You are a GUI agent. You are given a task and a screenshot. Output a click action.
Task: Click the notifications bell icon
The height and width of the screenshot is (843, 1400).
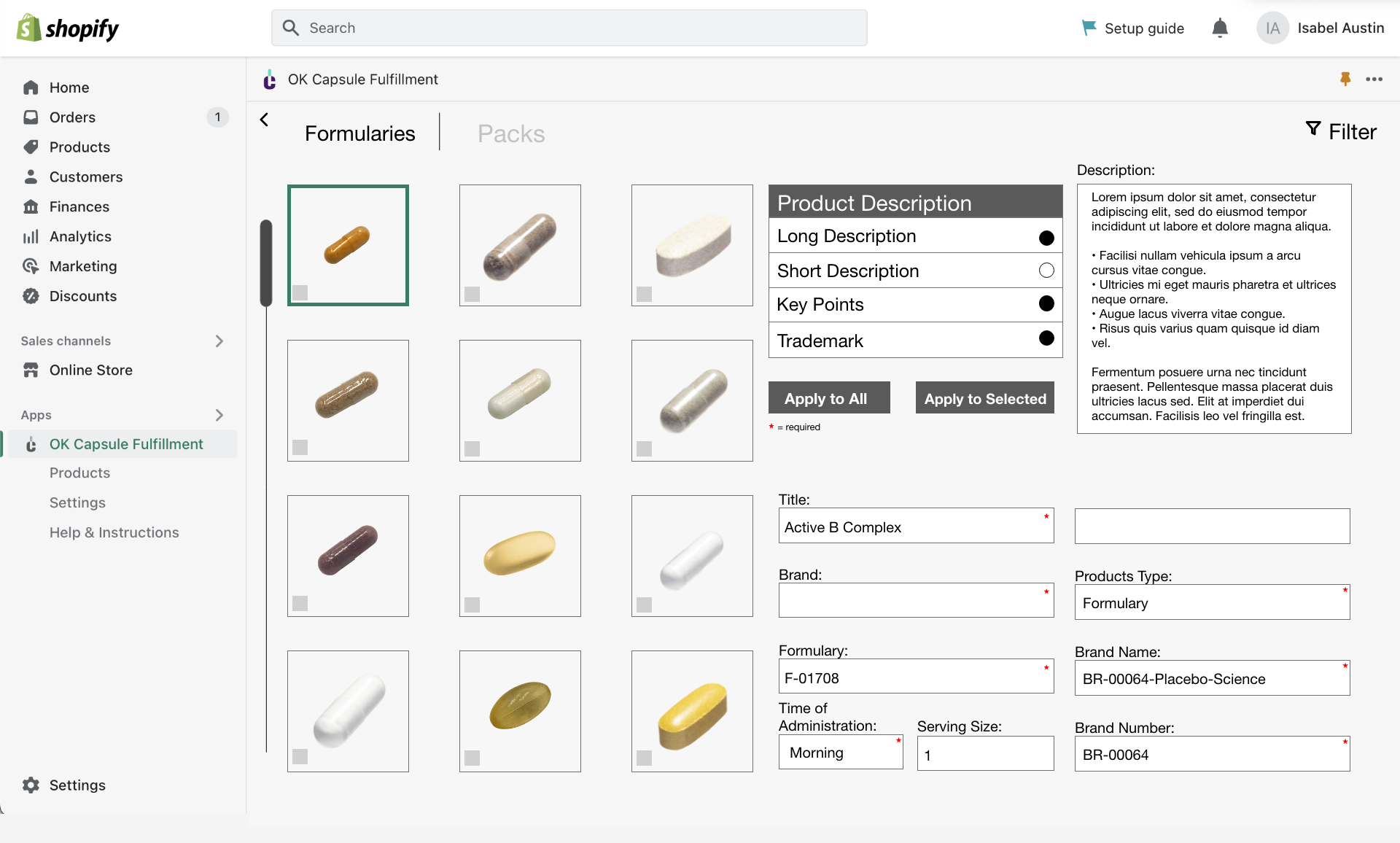[1220, 28]
